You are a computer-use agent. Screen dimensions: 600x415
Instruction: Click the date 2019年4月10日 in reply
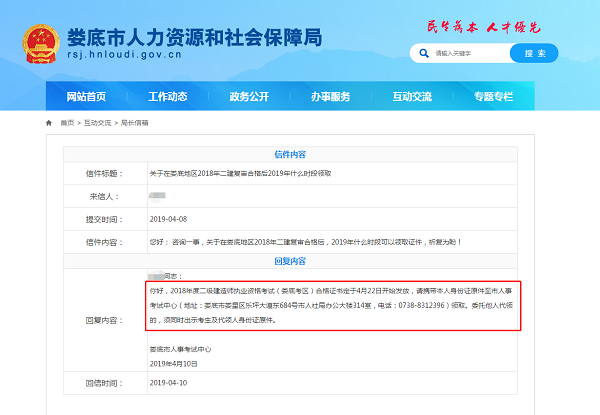click(173, 364)
